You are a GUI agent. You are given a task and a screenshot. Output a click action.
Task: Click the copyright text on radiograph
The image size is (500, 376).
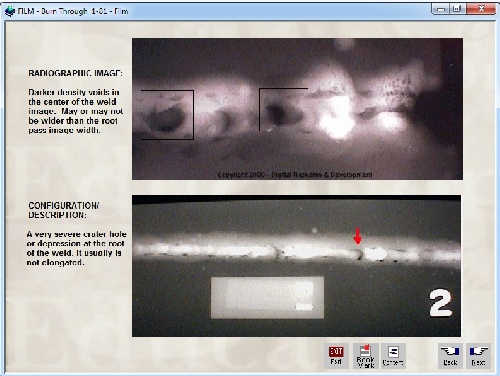pos(295,175)
